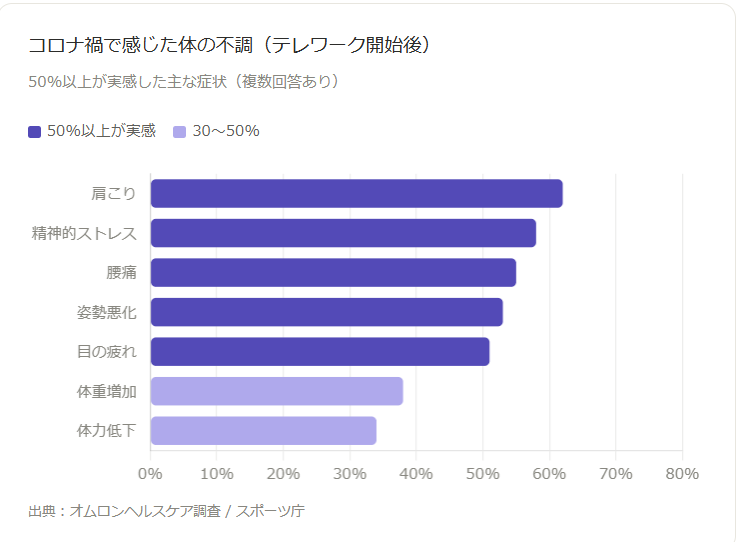
Task: Click the dark purple 50%以上が実感 legend swatch
Action: (x=35, y=131)
